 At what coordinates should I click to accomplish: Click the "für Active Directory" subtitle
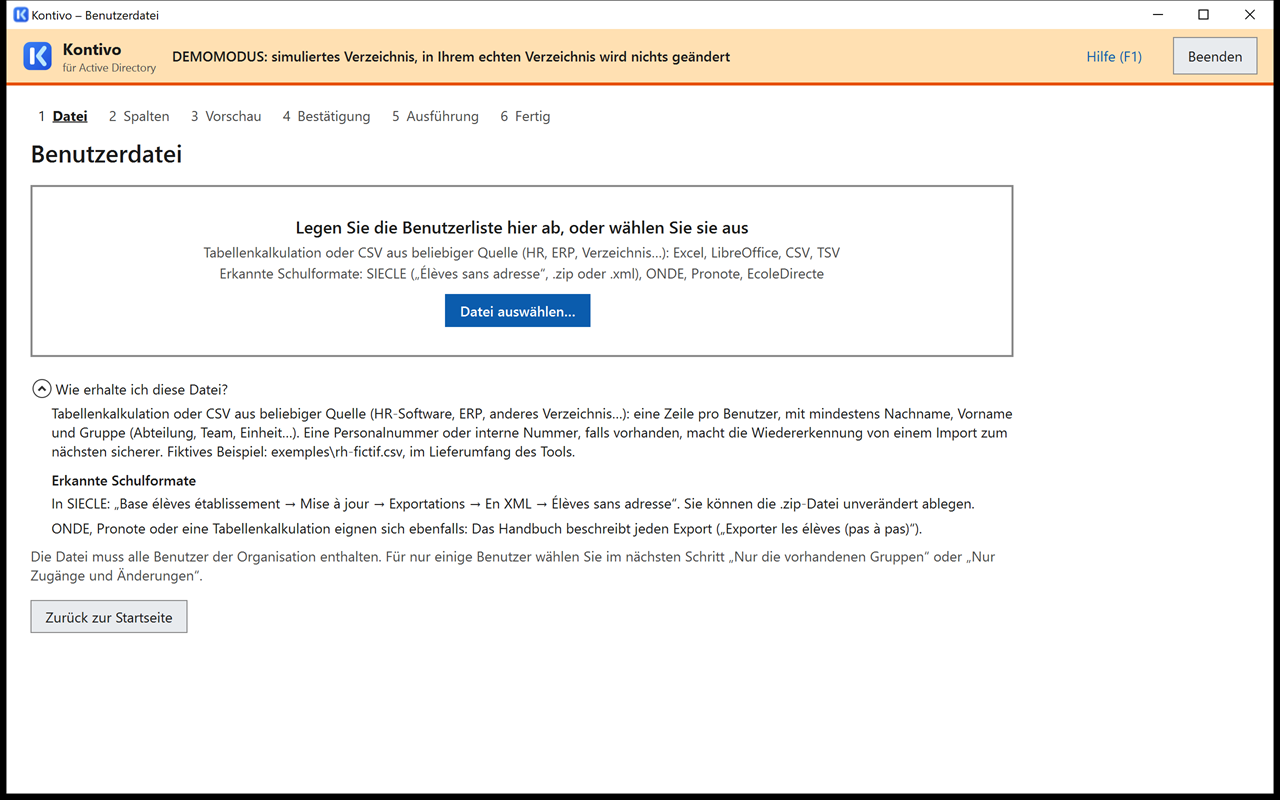pyautogui.click(x=109, y=68)
